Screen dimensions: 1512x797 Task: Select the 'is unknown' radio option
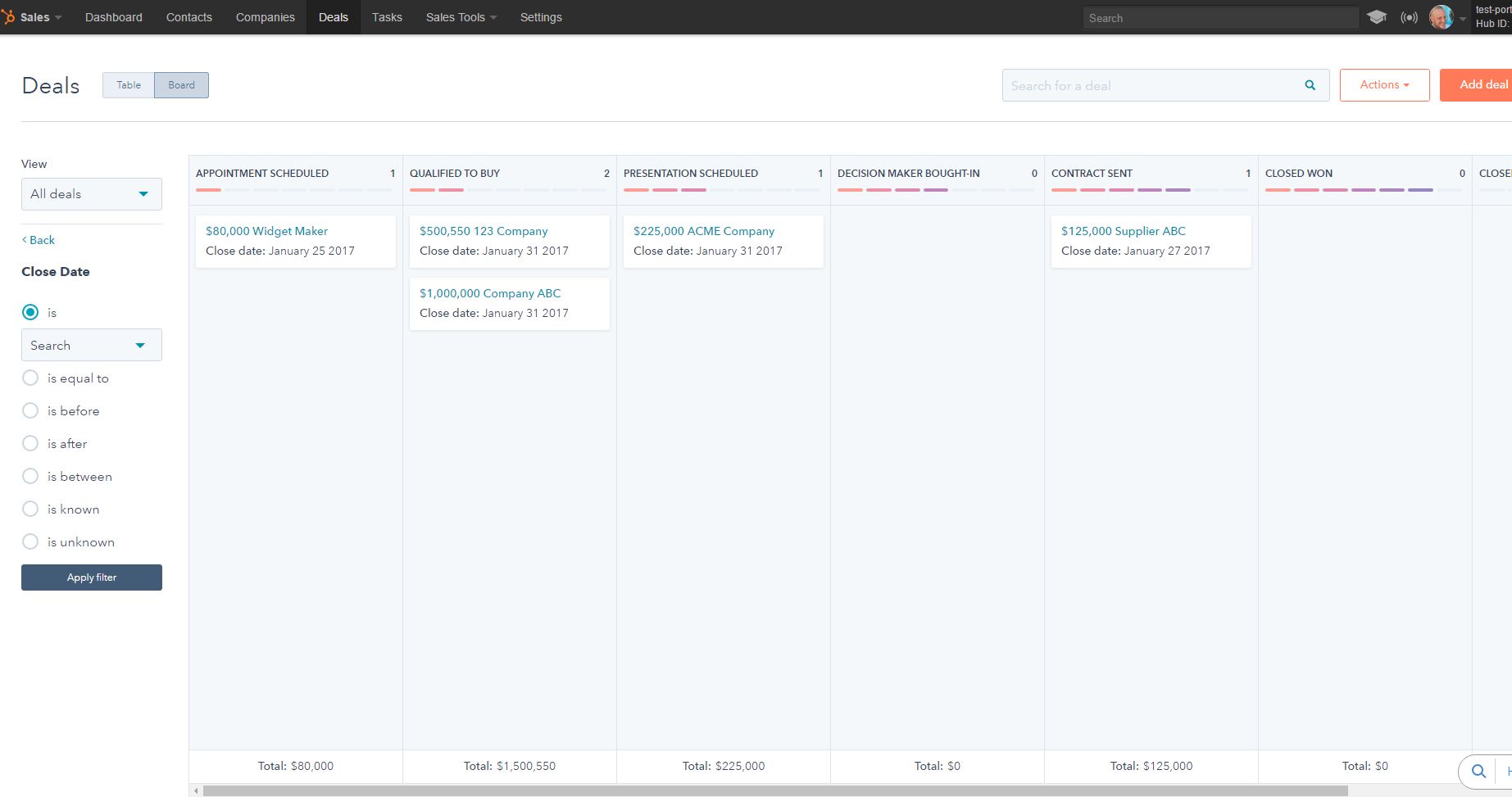point(30,541)
